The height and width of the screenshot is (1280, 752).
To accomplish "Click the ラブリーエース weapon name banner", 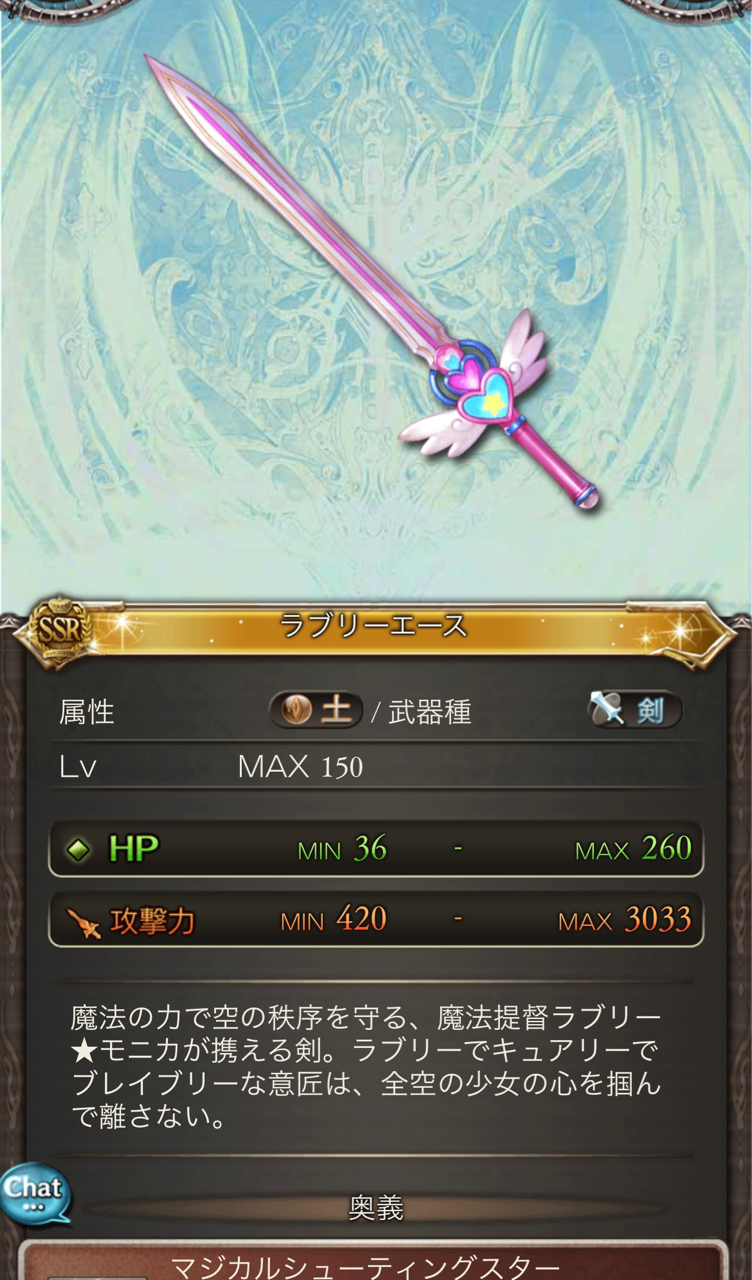I will (x=374, y=627).
